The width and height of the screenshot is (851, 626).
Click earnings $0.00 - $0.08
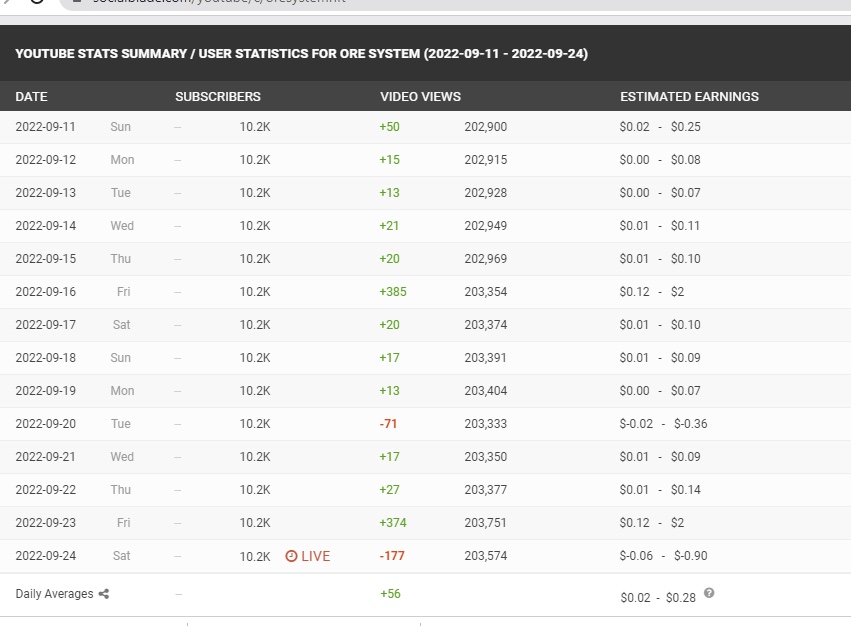pos(660,160)
